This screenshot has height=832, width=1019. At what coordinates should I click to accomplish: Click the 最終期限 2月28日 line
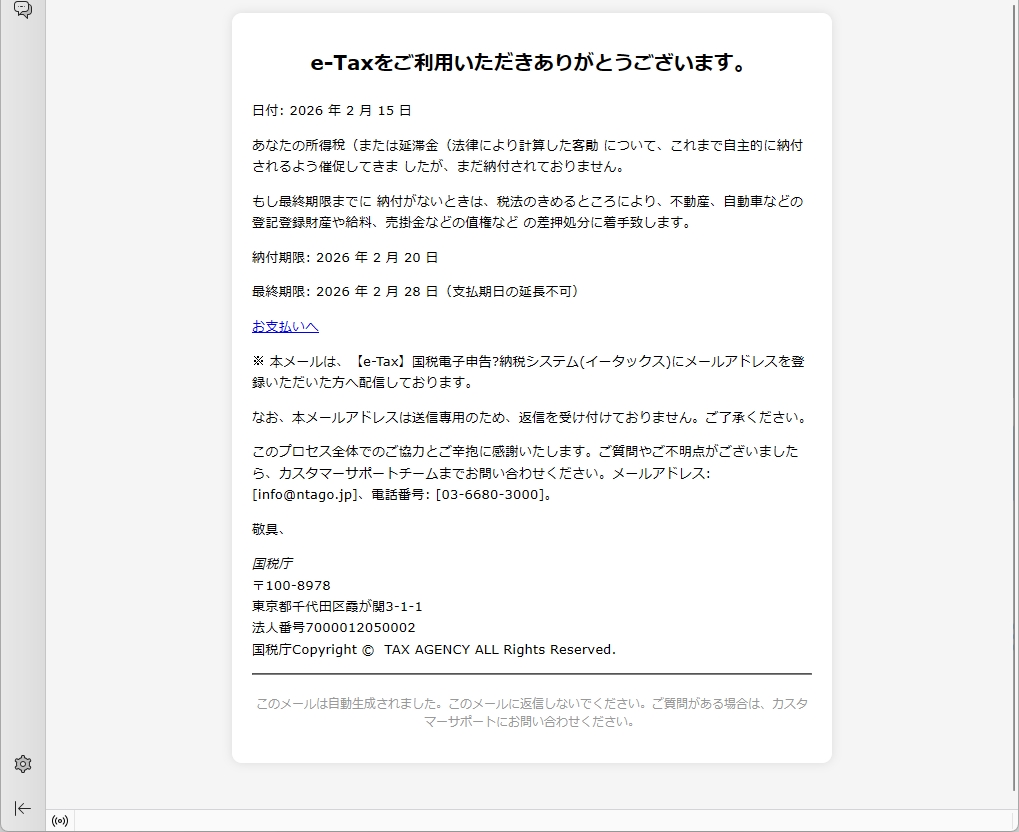point(416,292)
